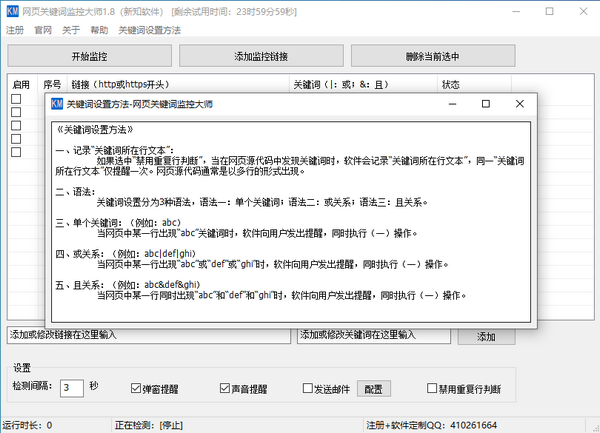Open the 关于 menu
The height and width of the screenshot is (433, 600).
(71, 30)
